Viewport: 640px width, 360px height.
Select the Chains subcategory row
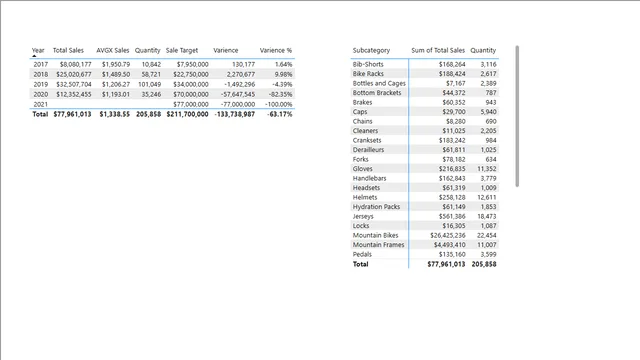[x=424, y=121]
